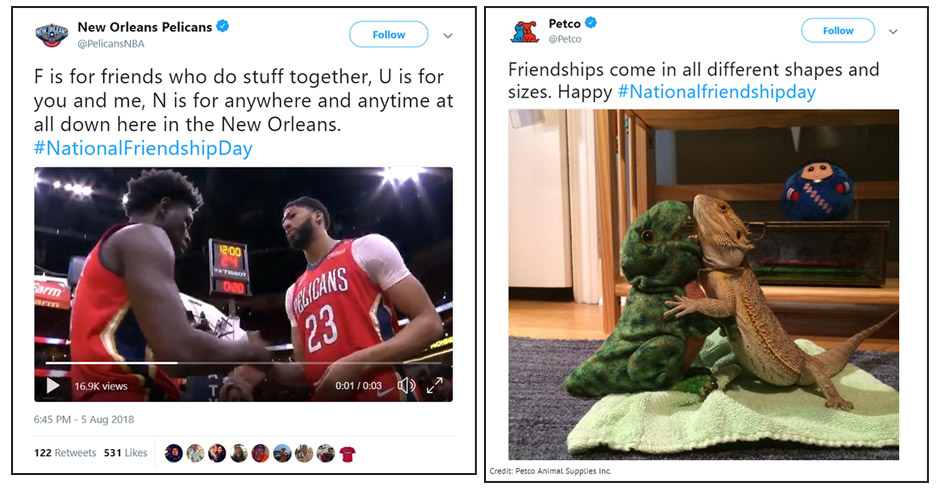Click the Petco verified badge
Viewport: 946px width, 493px height.
(591, 22)
